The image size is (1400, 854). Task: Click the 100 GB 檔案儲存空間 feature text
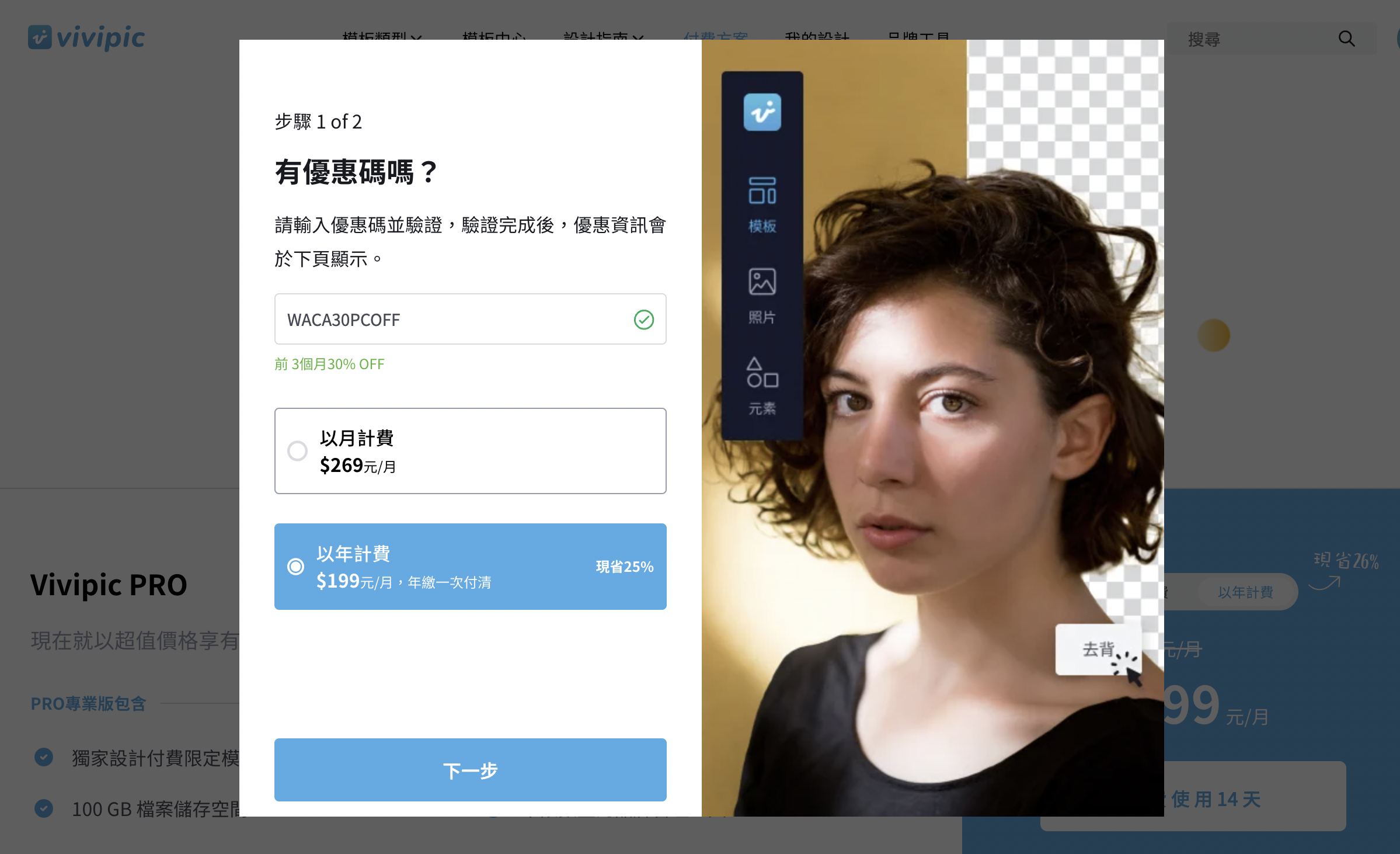point(155,810)
